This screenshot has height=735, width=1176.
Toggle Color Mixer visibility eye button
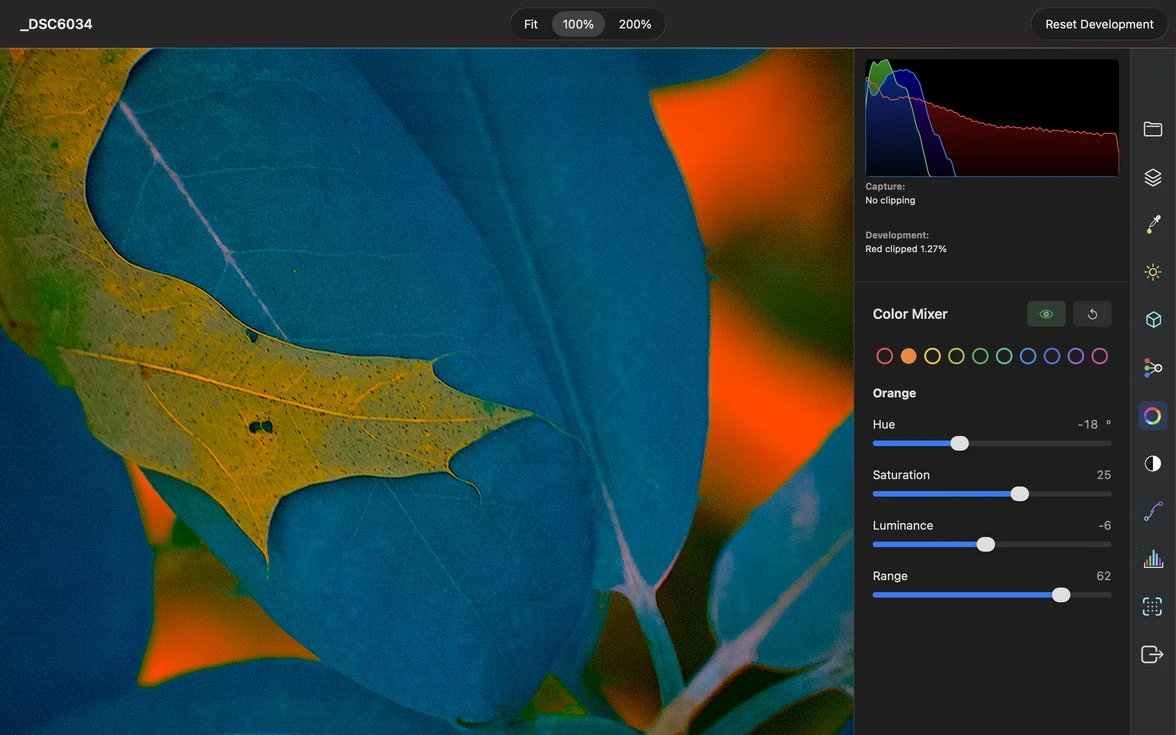(1046, 314)
